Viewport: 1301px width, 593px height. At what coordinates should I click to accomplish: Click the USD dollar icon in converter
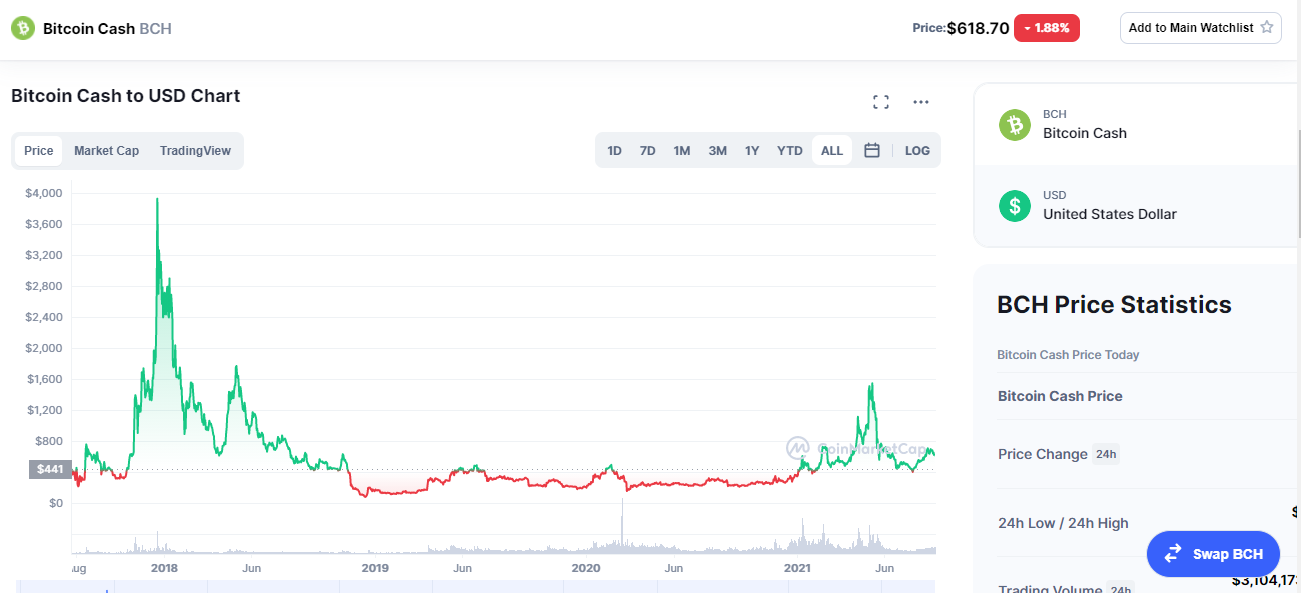(1015, 206)
